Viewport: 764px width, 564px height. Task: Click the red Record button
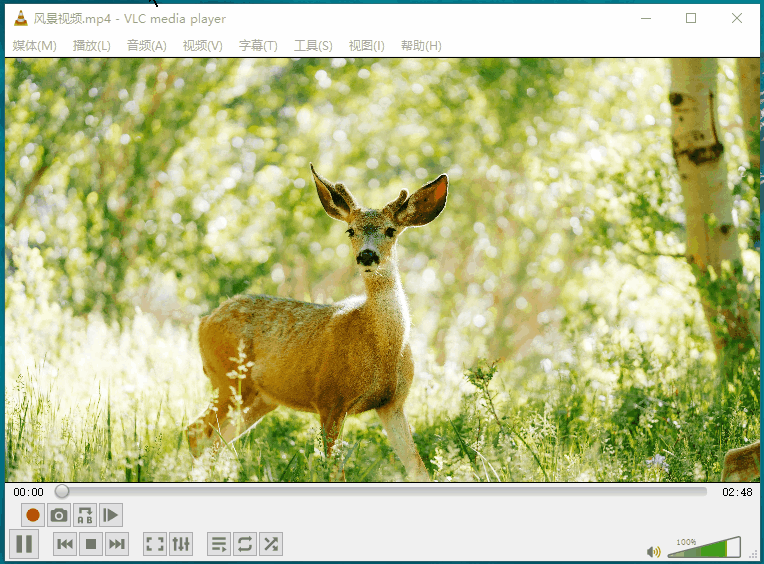tap(33, 515)
